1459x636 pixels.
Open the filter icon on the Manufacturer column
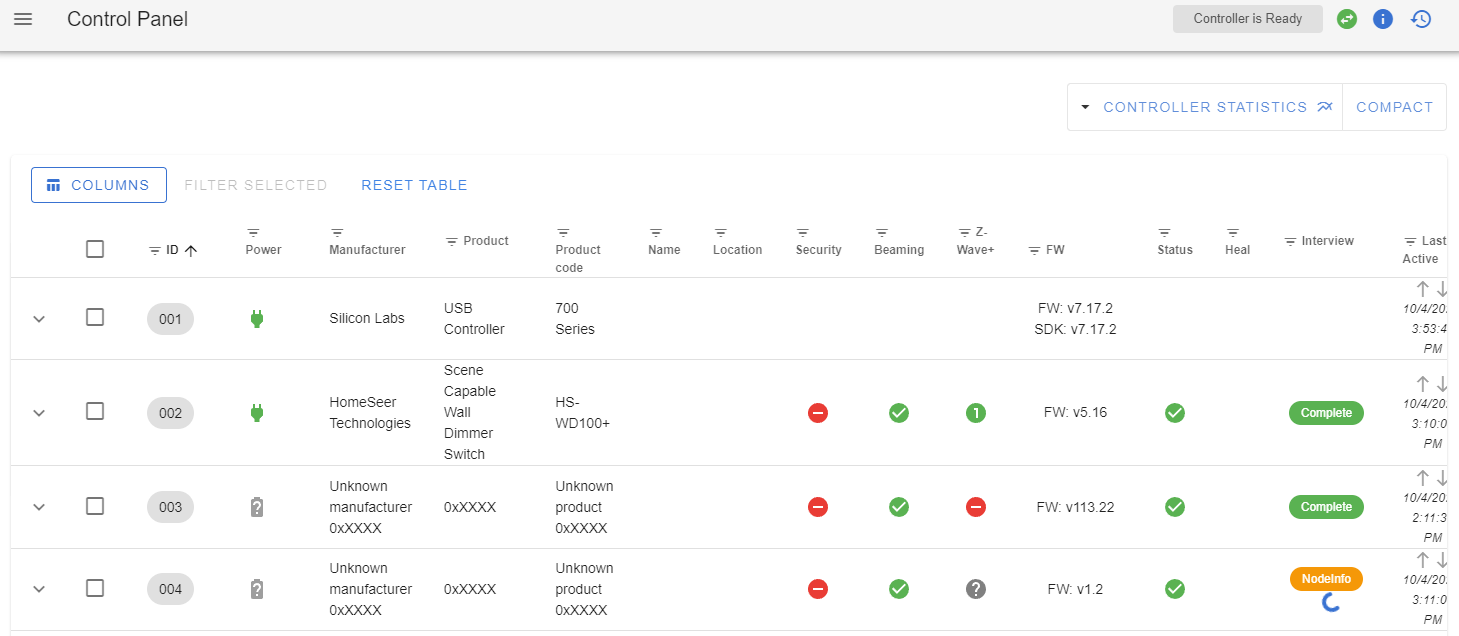(x=336, y=232)
